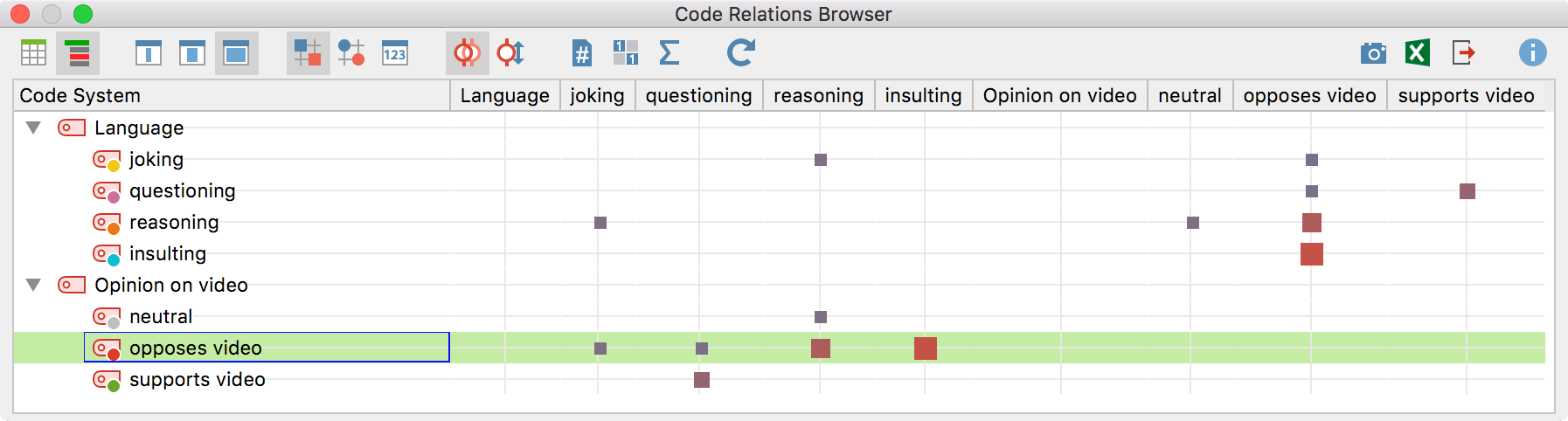1568x421 pixels.
Task: Toggle display nodes as circles
Action: pos(351,53)
